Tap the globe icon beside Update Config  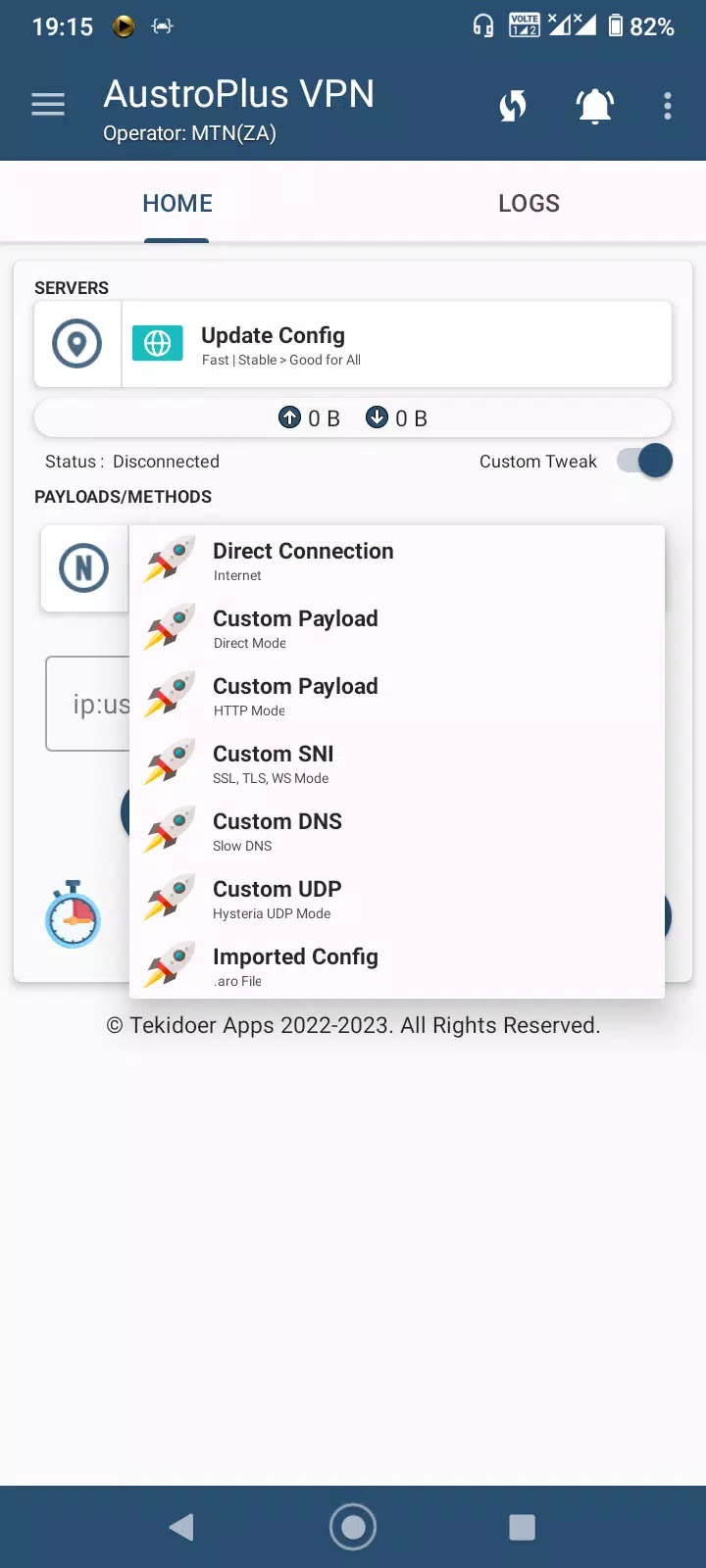pos(158,343)
